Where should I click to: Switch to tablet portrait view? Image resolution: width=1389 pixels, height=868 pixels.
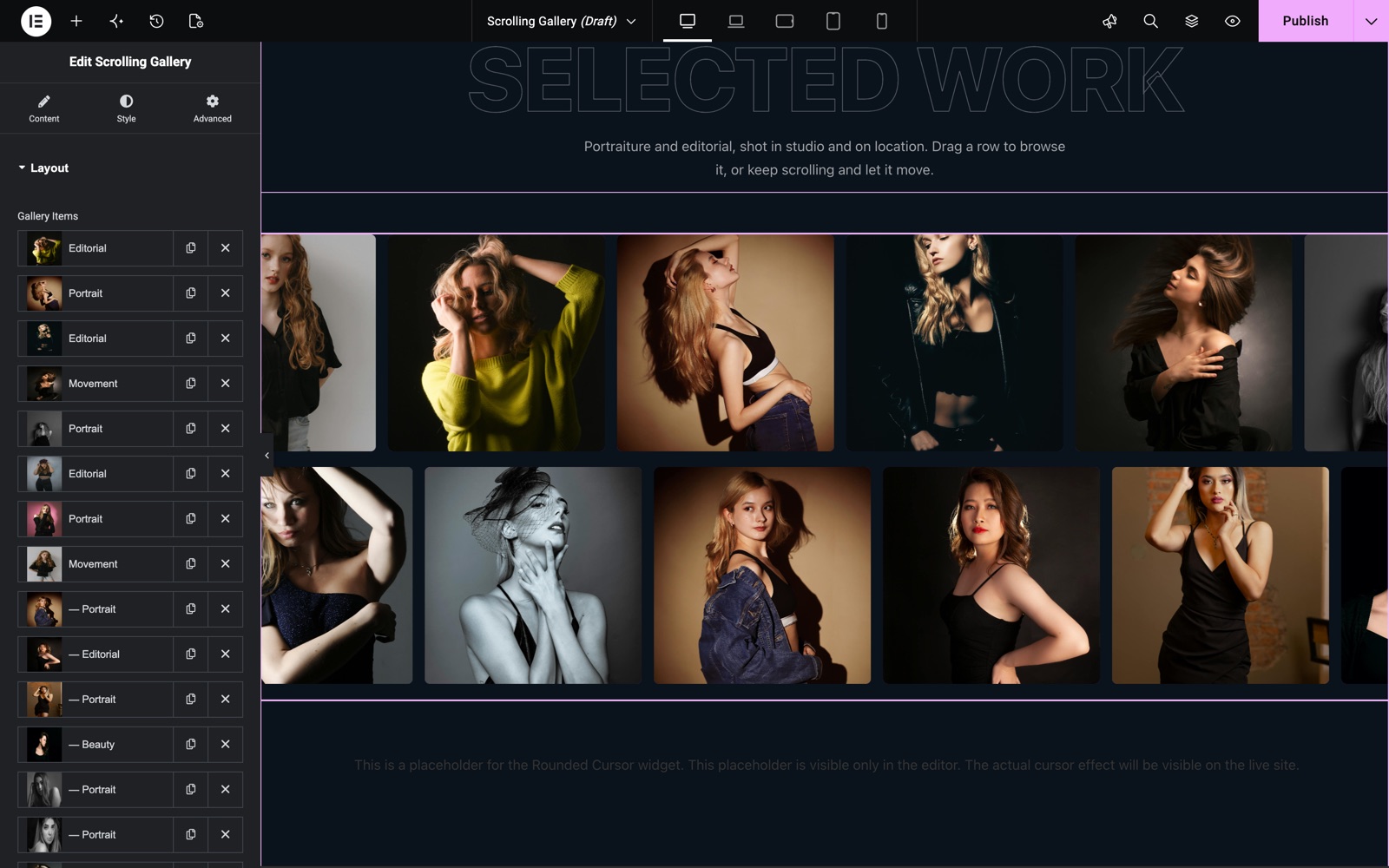coord(833,21)
